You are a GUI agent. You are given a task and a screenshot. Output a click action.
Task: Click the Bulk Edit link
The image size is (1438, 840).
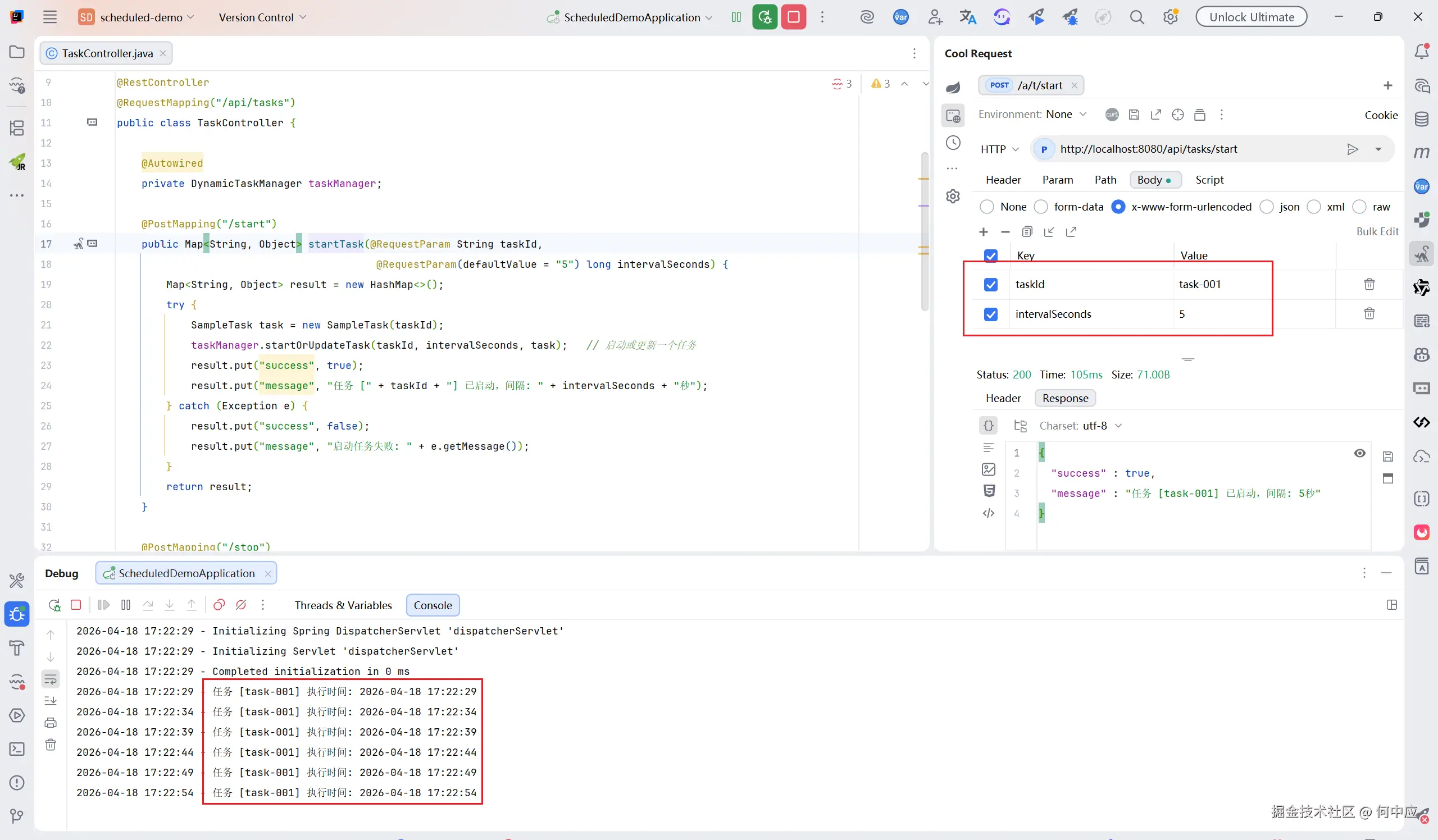[x=1377, y=231]
